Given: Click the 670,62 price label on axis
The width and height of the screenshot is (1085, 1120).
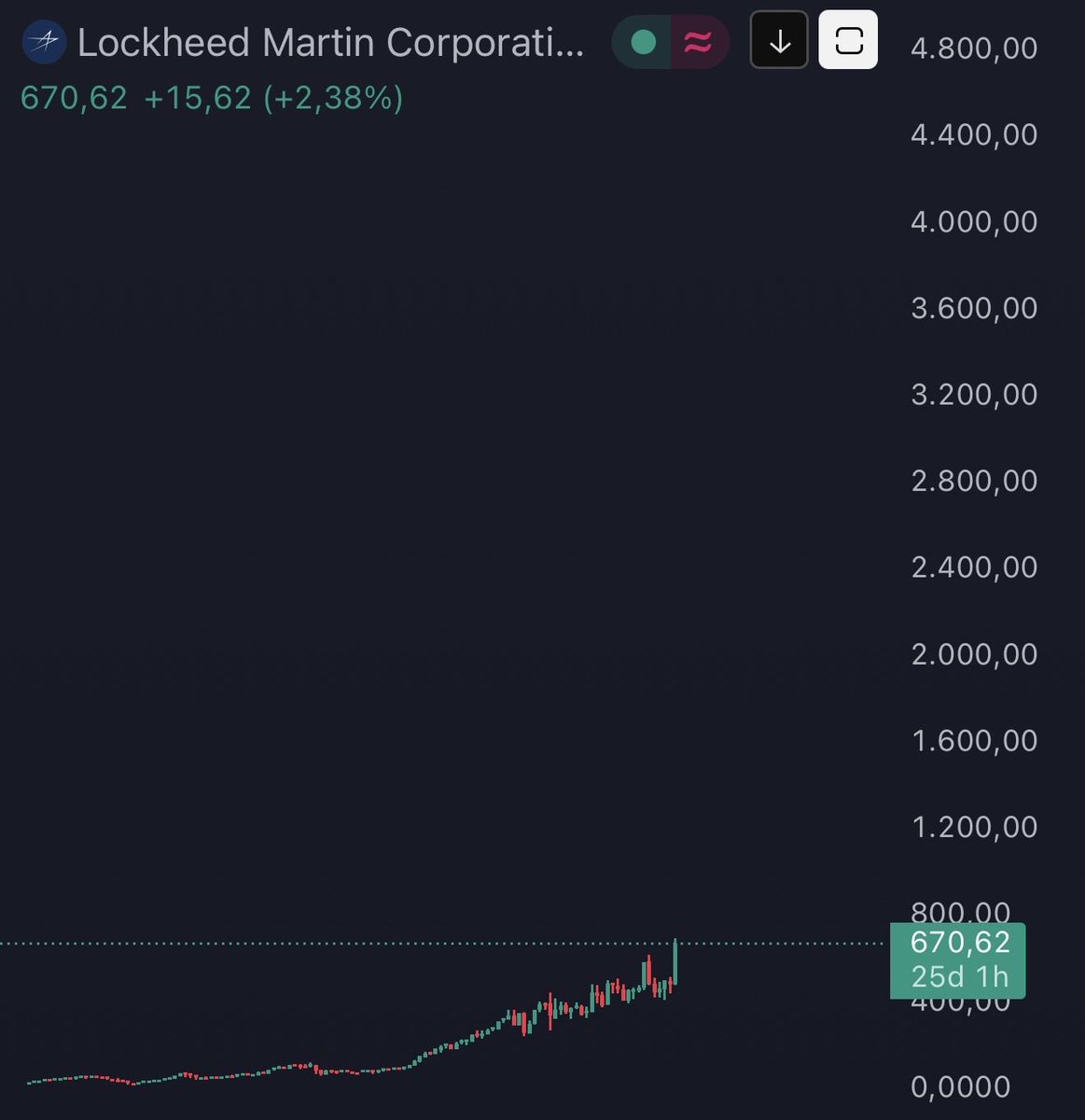Looking at the screenshot, I should 960,943.
